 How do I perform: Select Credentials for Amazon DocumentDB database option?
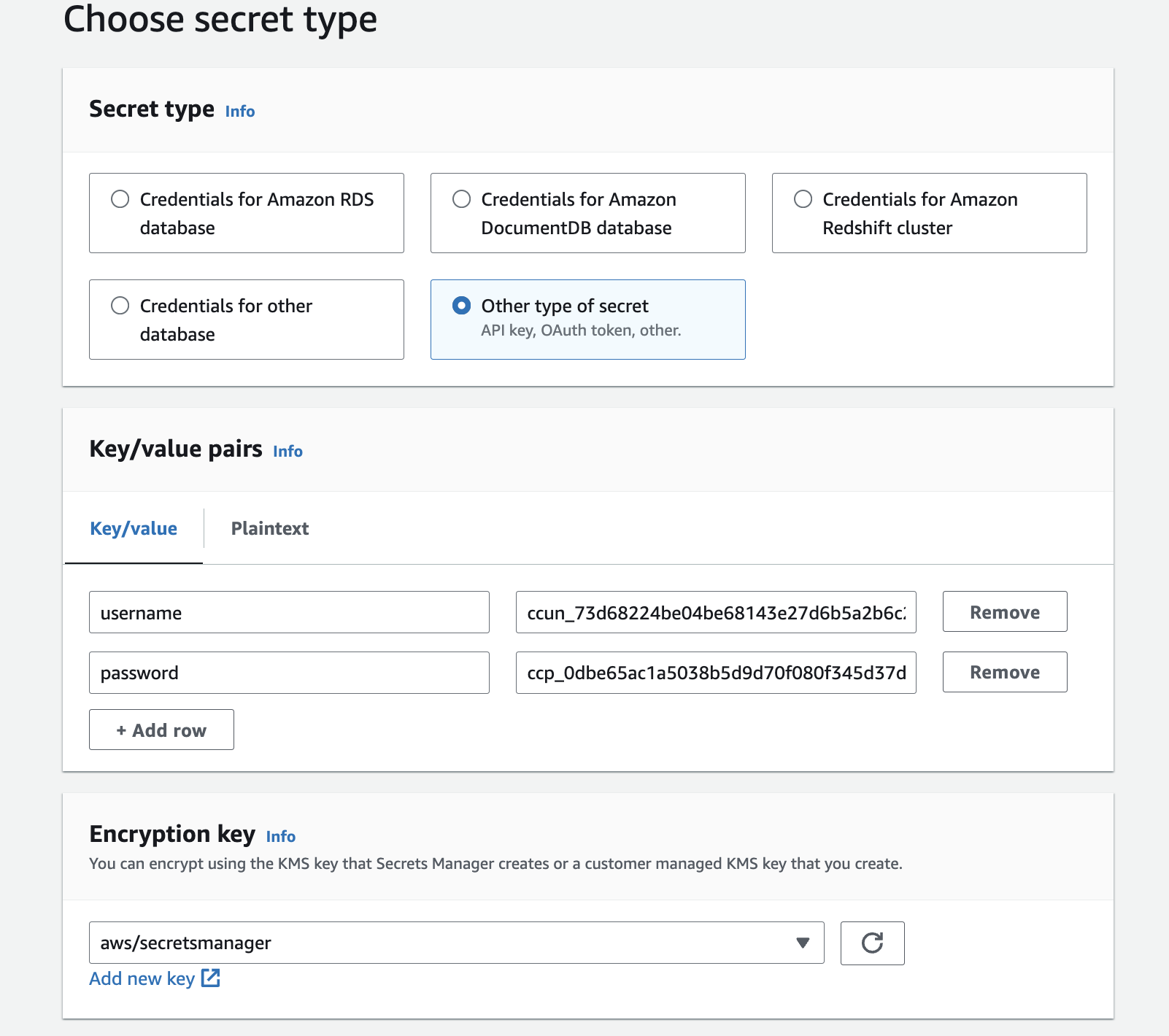tap(462, 199)
